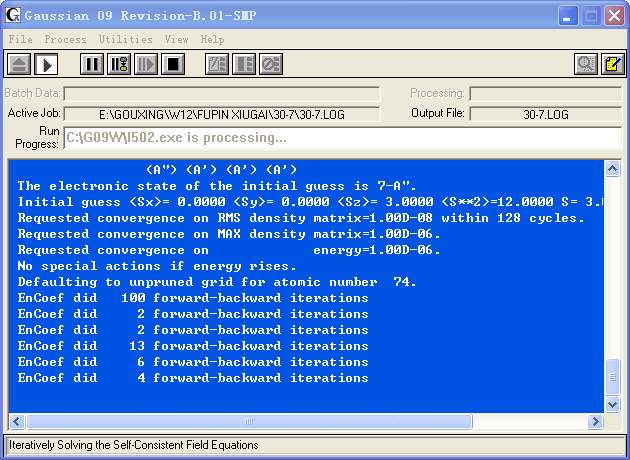This screenshot has width=630, height=460.
Task: Close the Gaussian 09 window
Action: click(615, 16)
